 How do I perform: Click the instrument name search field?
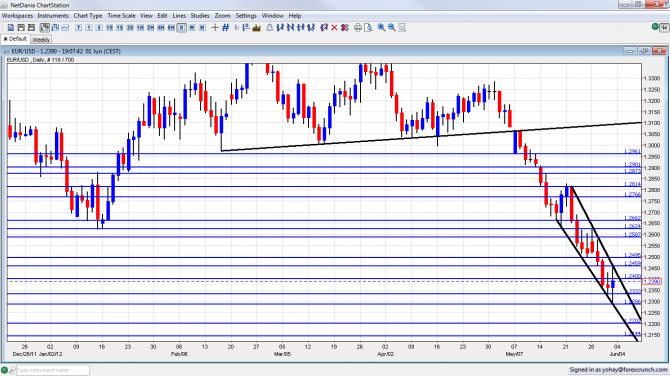pyautogui.click(x=53, y=370)
